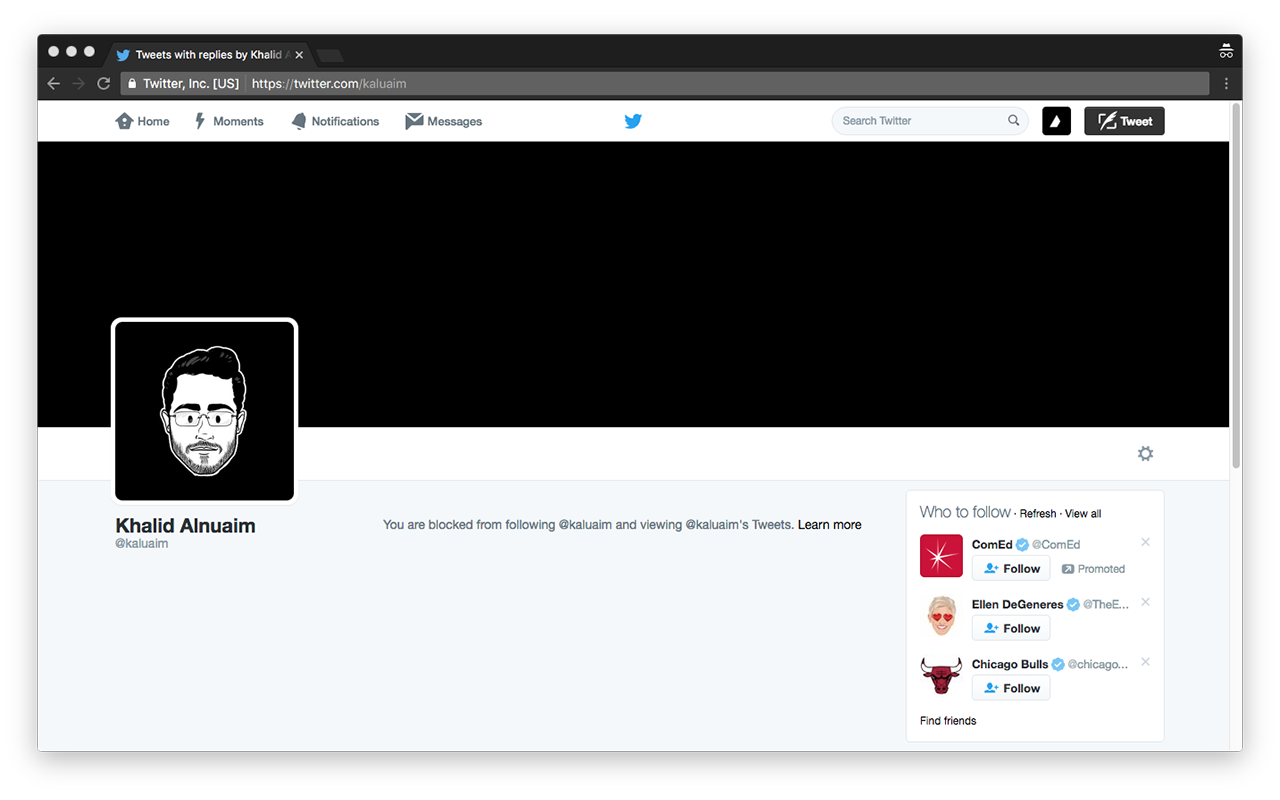The height and width of the screenshot is (800, 1280).
Task: Open Chicago Bulls avatar
Action: pyautogui.click(x=941, y=676)
